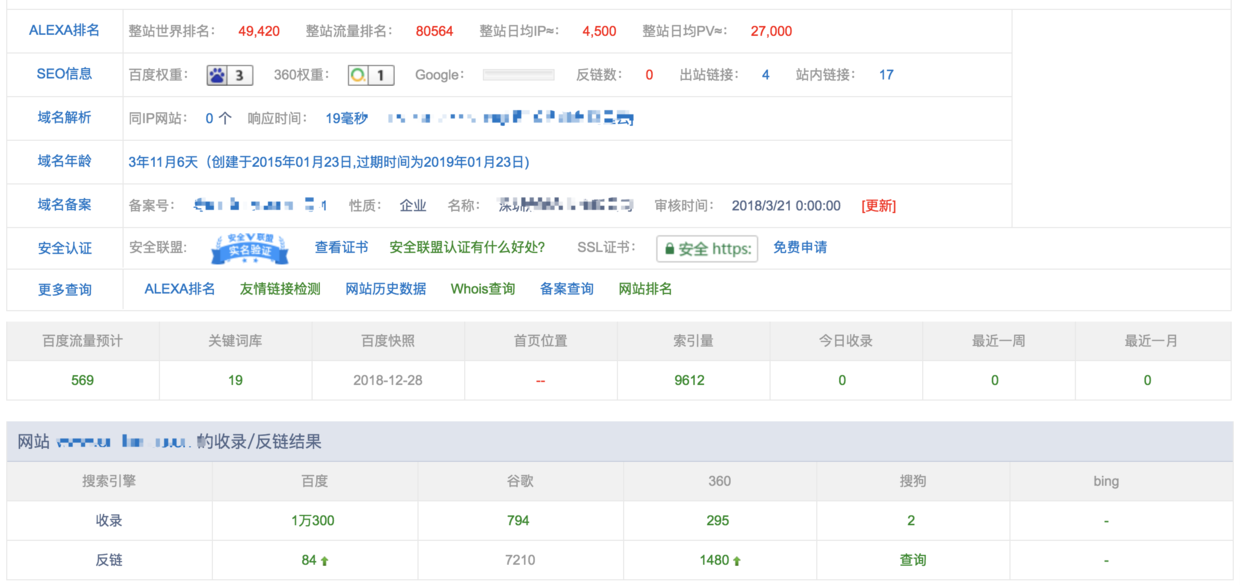Click the 安全https green lock badge

(707, 248)
